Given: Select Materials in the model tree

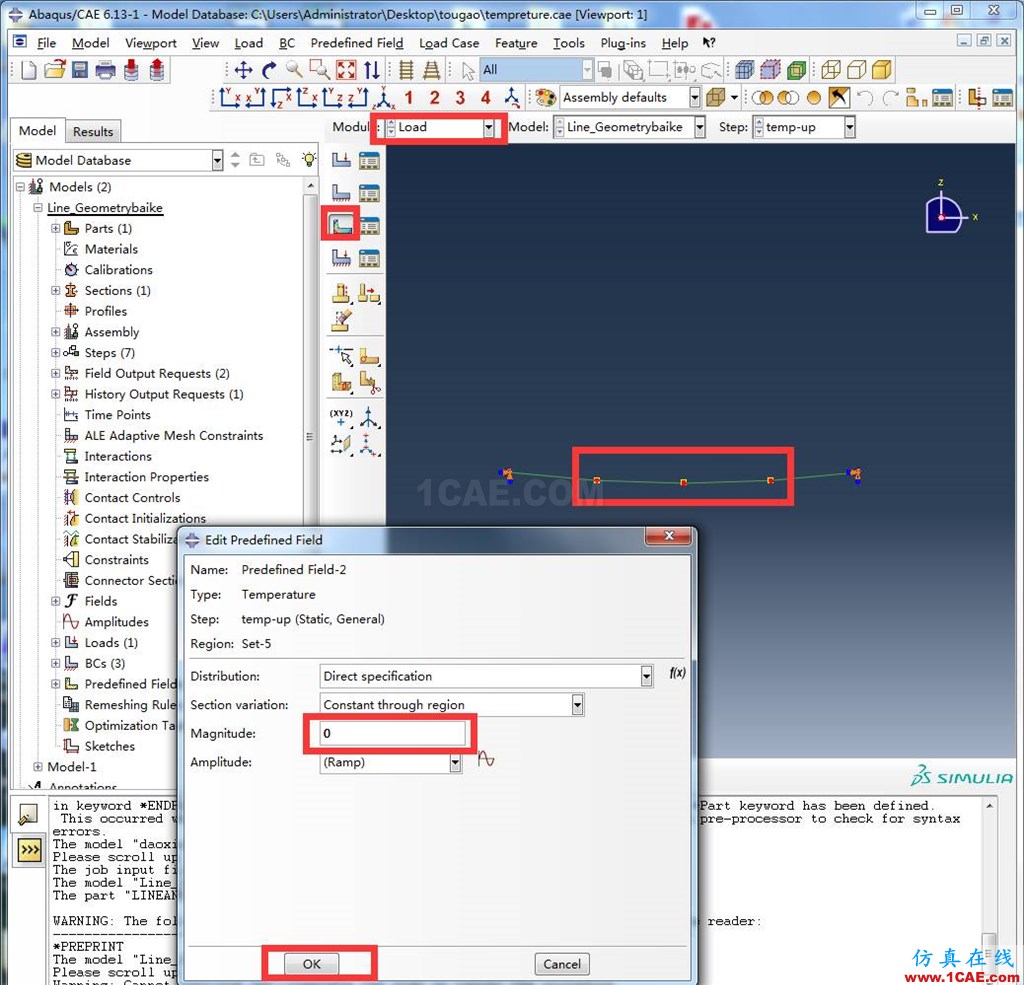Looking at the screenshot, I should coord(111,249).
